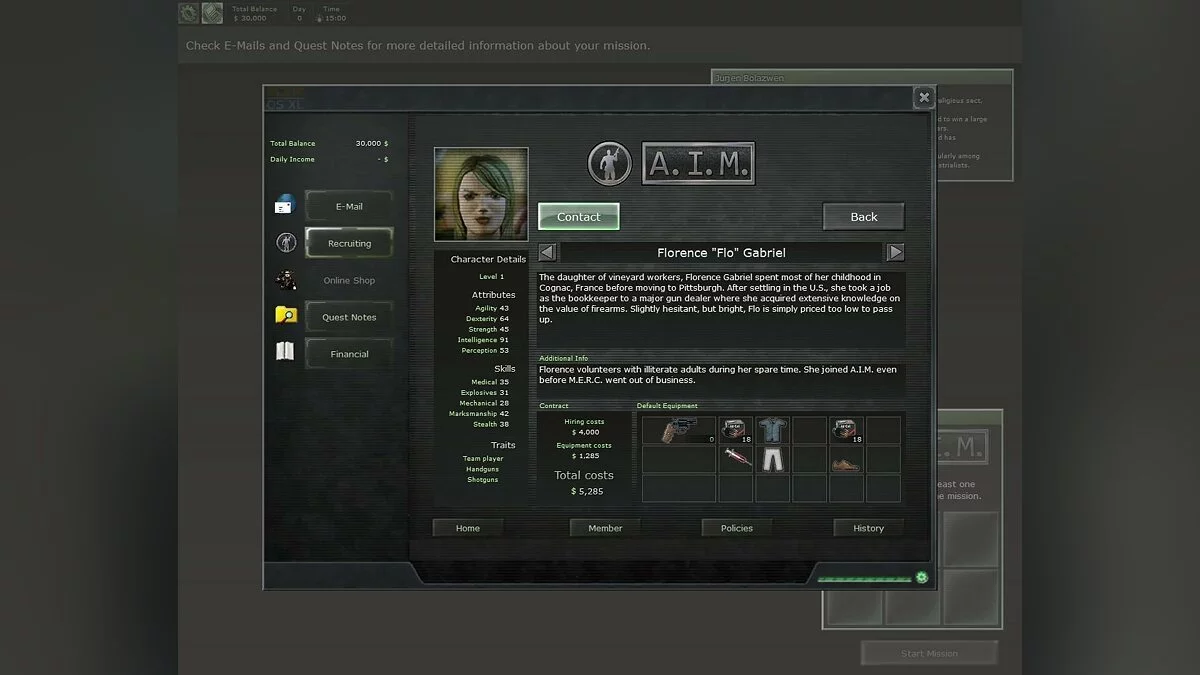Select the second ammo box after the empty slot
Screen dimensions: 1200x675
[x=846, y=431]
